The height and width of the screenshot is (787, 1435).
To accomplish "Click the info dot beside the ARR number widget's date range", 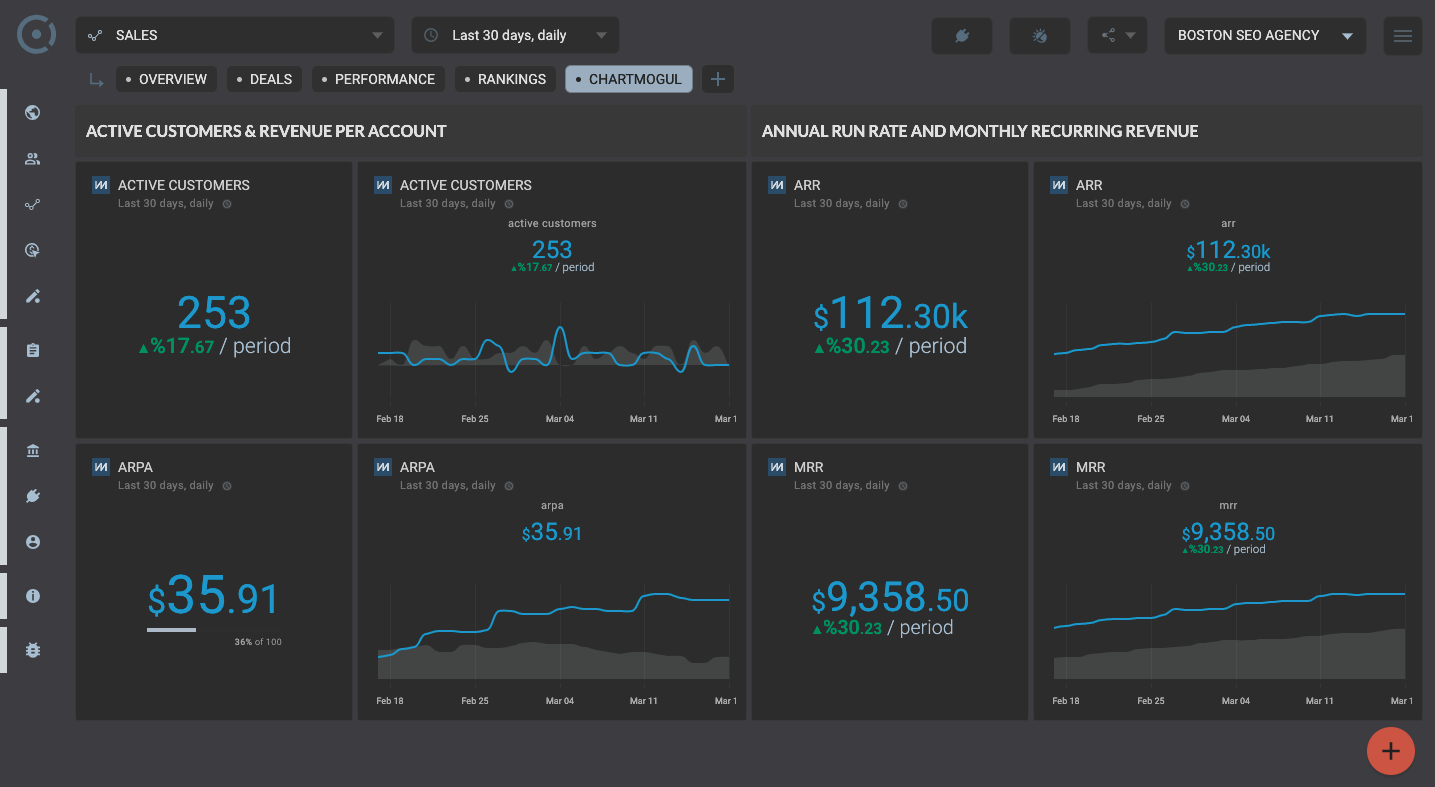I will coord(903,204).
